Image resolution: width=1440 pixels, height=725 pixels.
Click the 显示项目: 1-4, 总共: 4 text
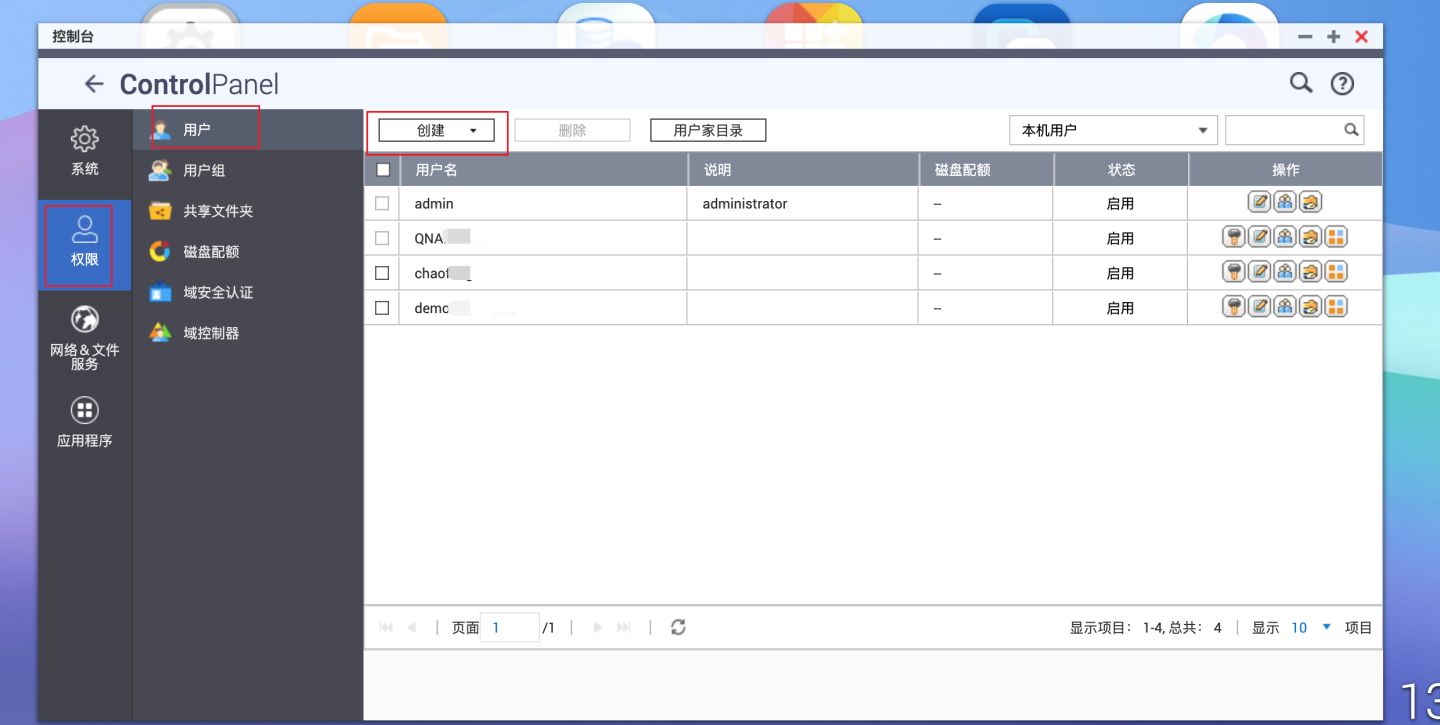click(x=1146, y=628)
